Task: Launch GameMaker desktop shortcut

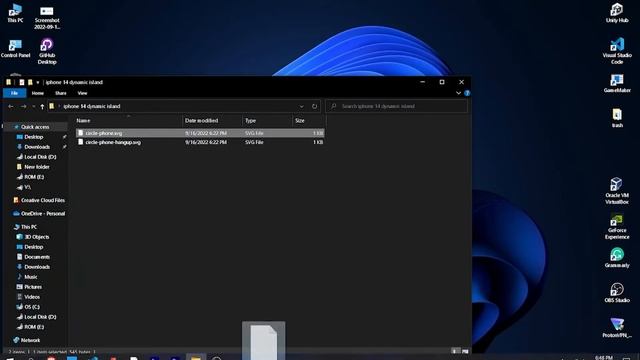Action: click(617, 83)
